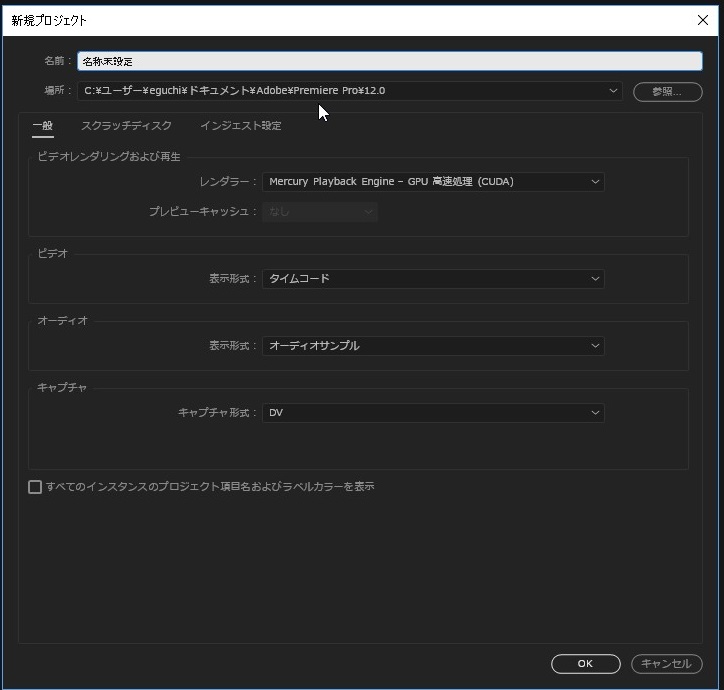The height and width of the screenshot is (690, 724).
Task: Open the ビデオ 表示形式 タイムコード dropdown
Action: click(432, 279)
